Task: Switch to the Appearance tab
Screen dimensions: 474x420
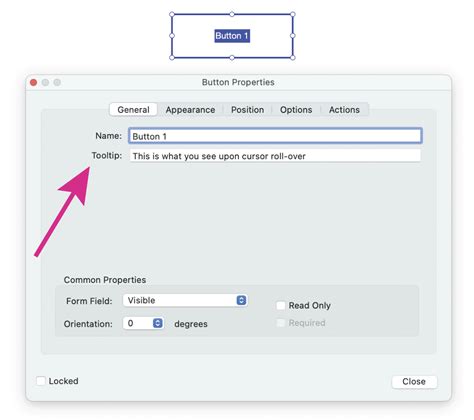Action: [190, 110]
